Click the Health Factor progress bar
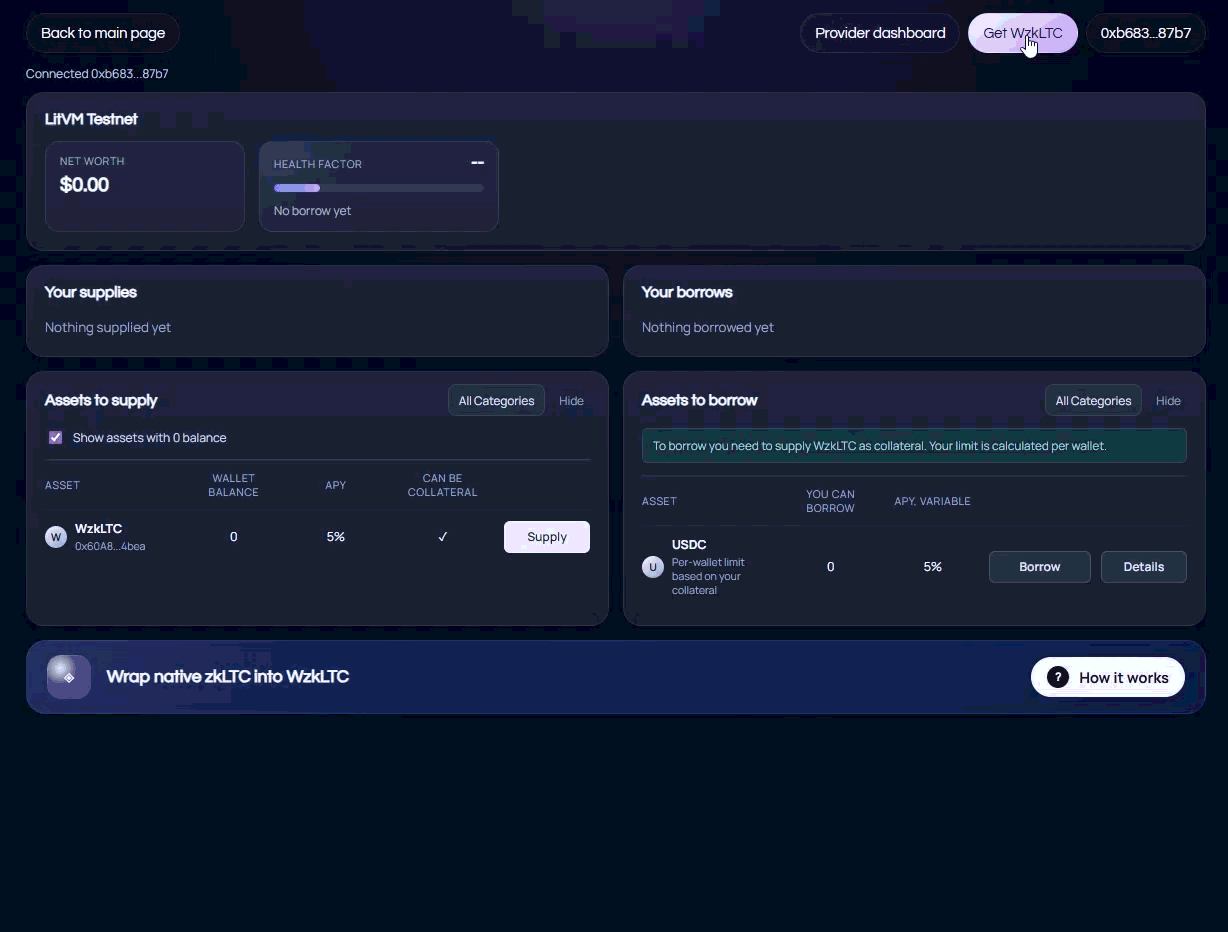 [x=378, y=188]
